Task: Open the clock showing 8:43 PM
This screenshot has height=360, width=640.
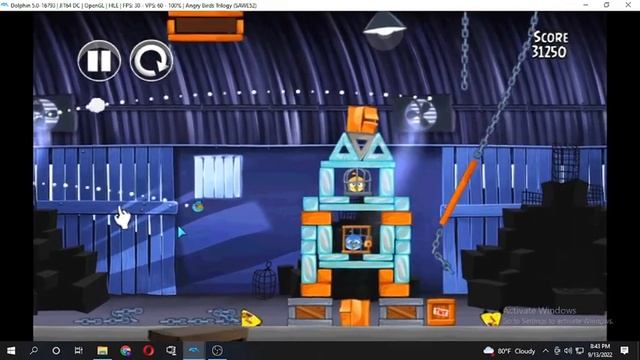Action: (600, 351)
